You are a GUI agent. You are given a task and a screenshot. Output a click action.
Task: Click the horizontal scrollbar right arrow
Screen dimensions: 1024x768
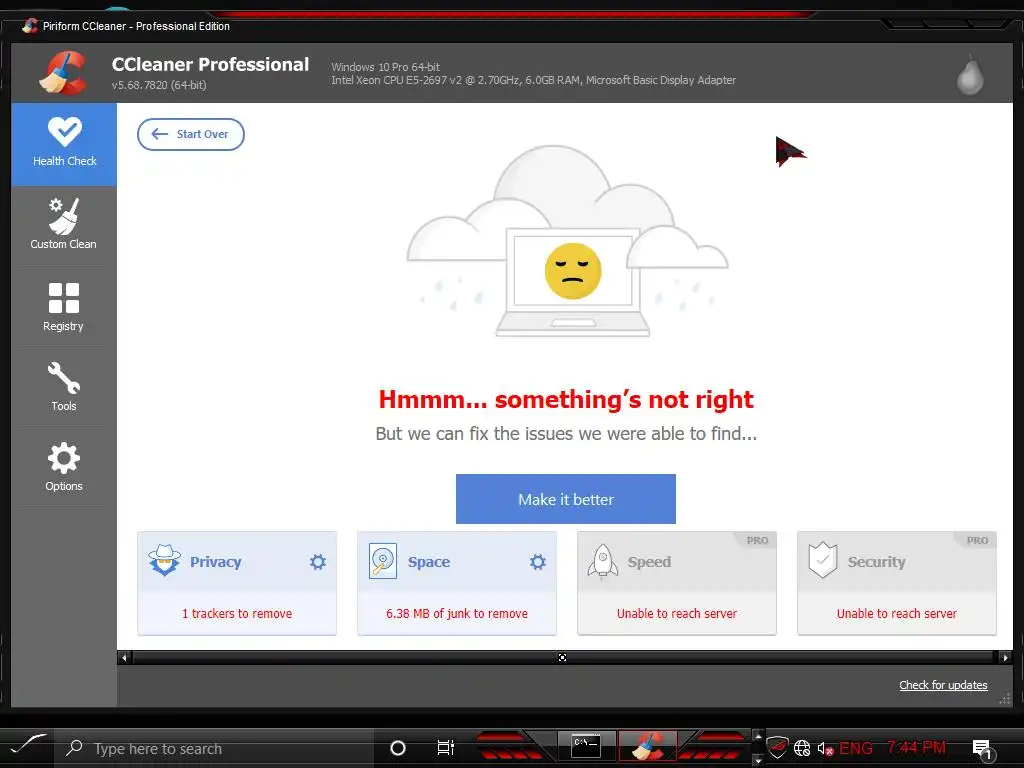[x=1005, y=658]
